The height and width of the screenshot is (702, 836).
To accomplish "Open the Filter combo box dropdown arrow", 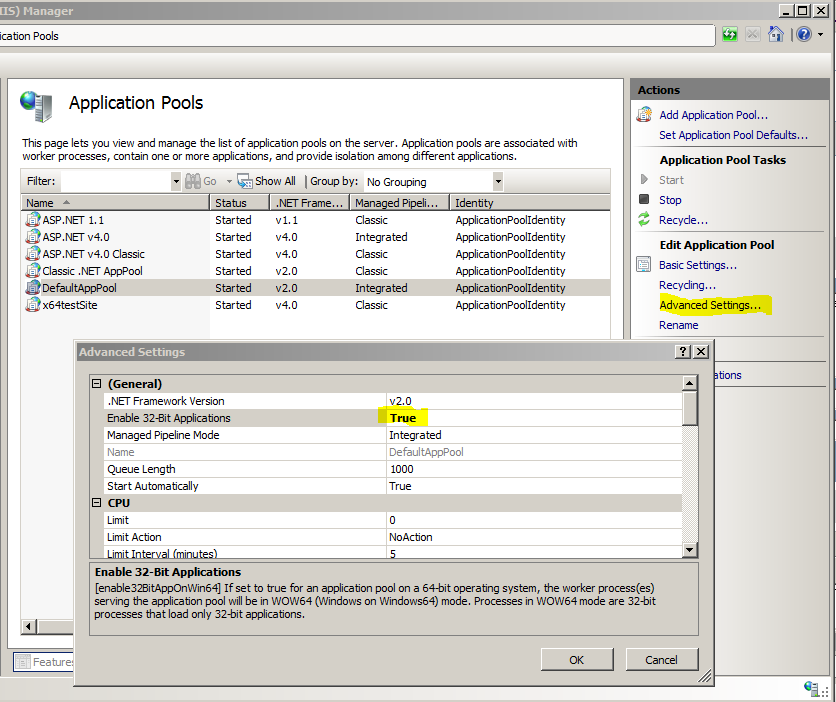I will 176,182.
